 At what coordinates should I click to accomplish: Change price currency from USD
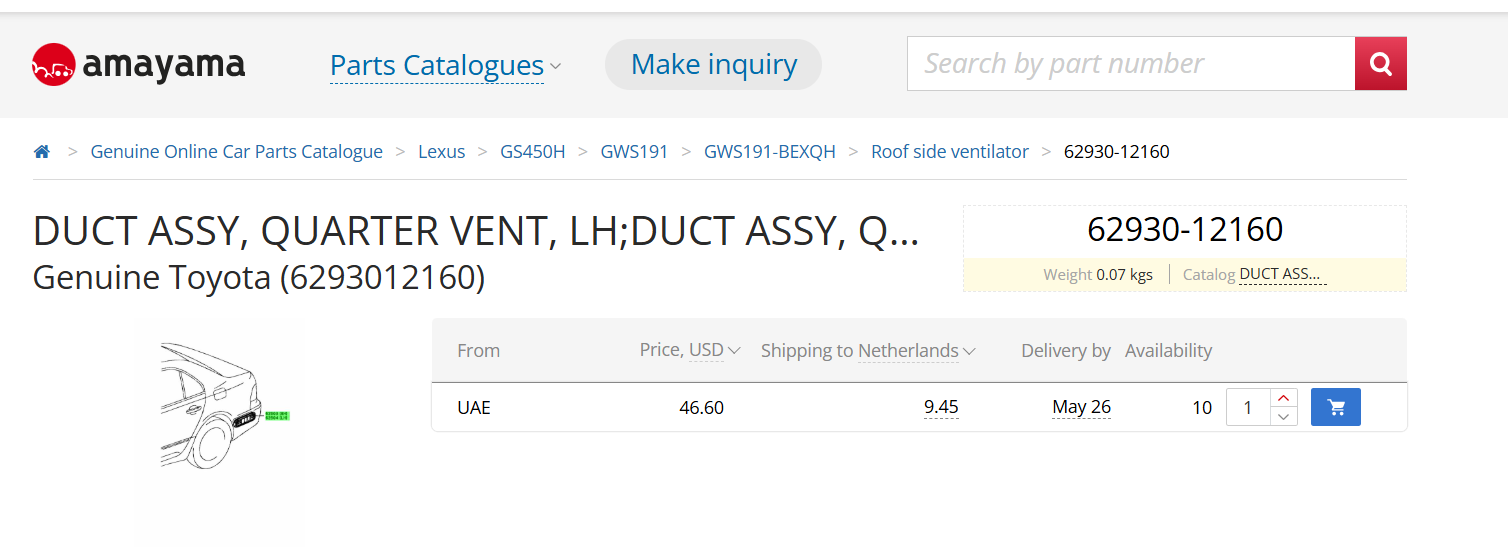(714, 351)
